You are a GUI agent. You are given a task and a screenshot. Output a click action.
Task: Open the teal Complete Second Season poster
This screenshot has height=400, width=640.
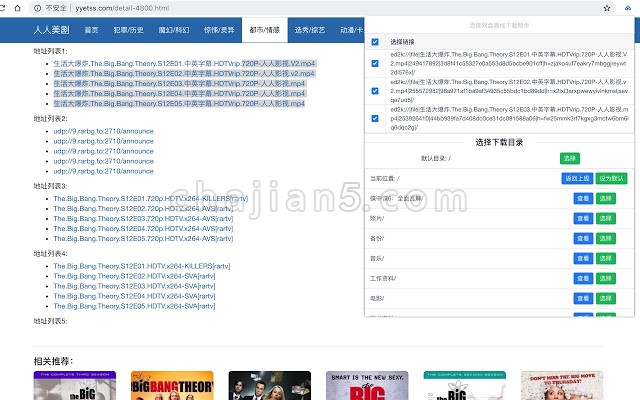465,385
